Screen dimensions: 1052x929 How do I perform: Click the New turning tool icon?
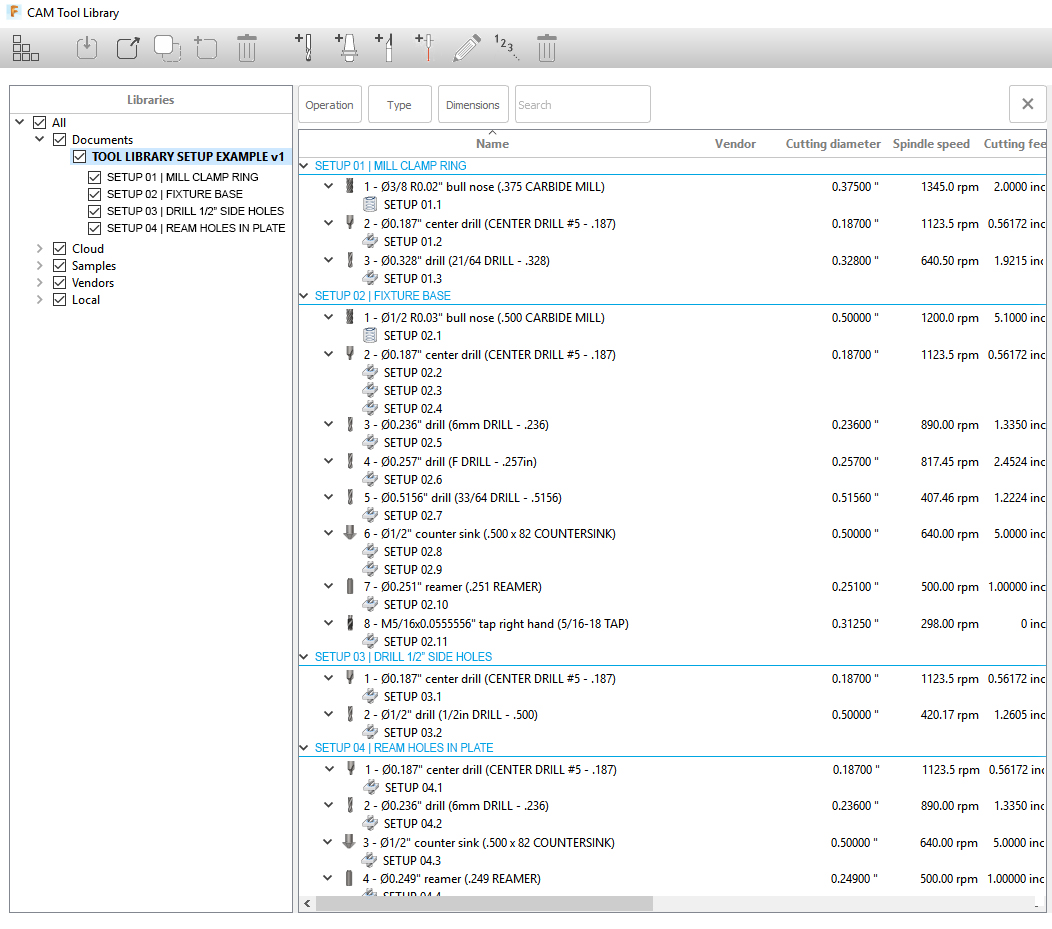pos(385,48)
